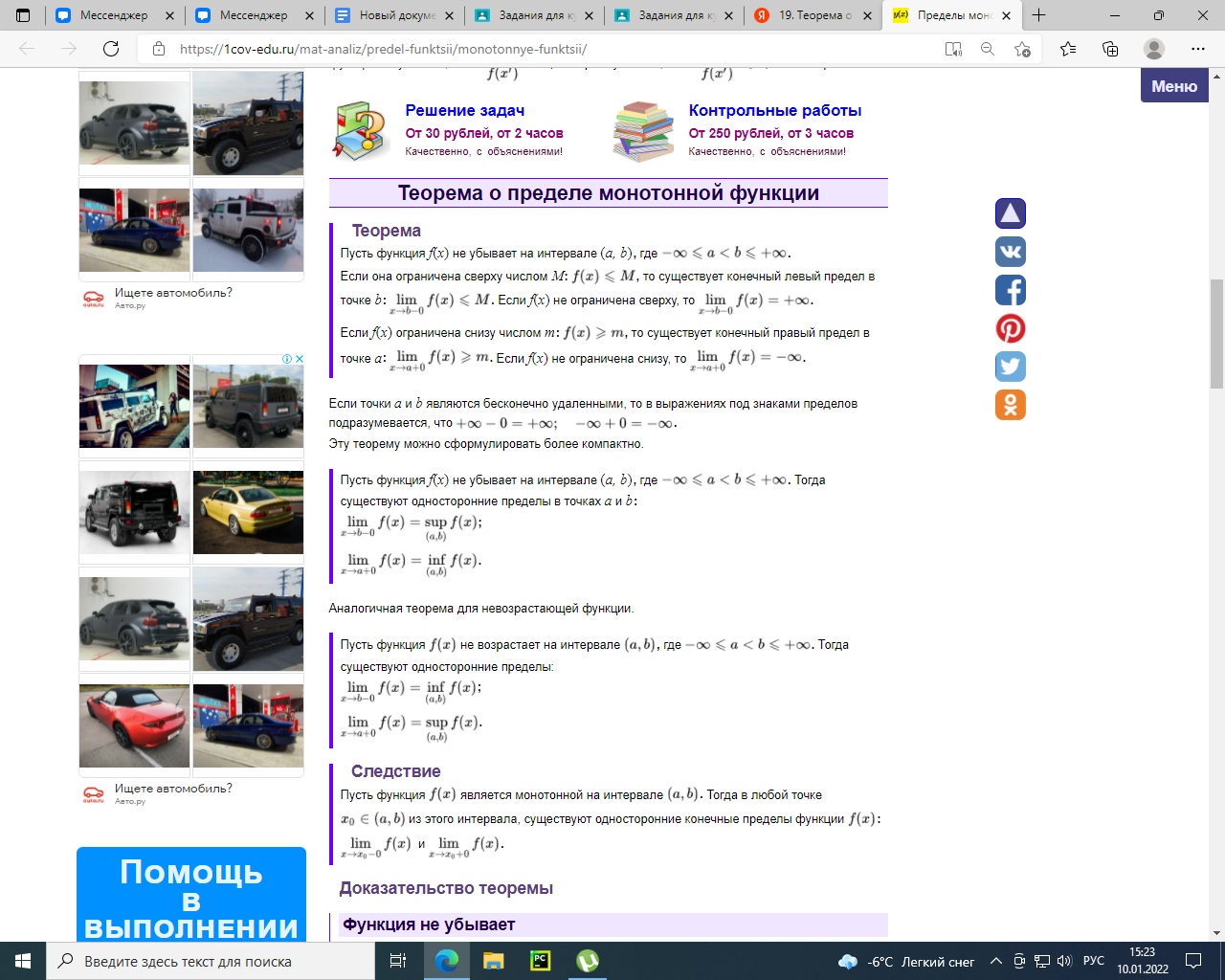Open Microsoft Edge from the taskbar
Viewport: 1225px width, 980px height.
point(447,961)
